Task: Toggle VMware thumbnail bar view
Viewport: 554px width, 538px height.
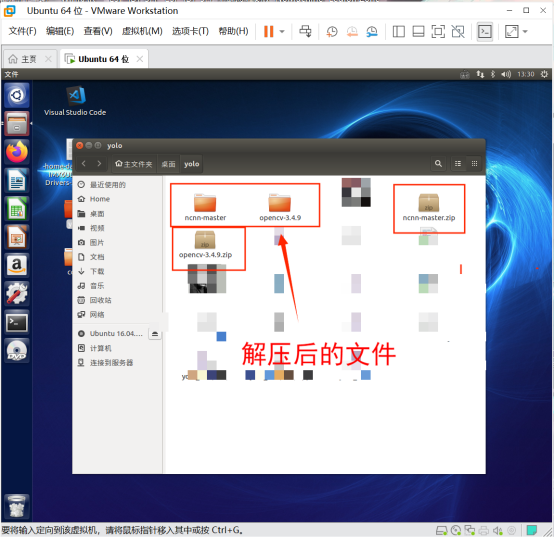Action: 418,31
